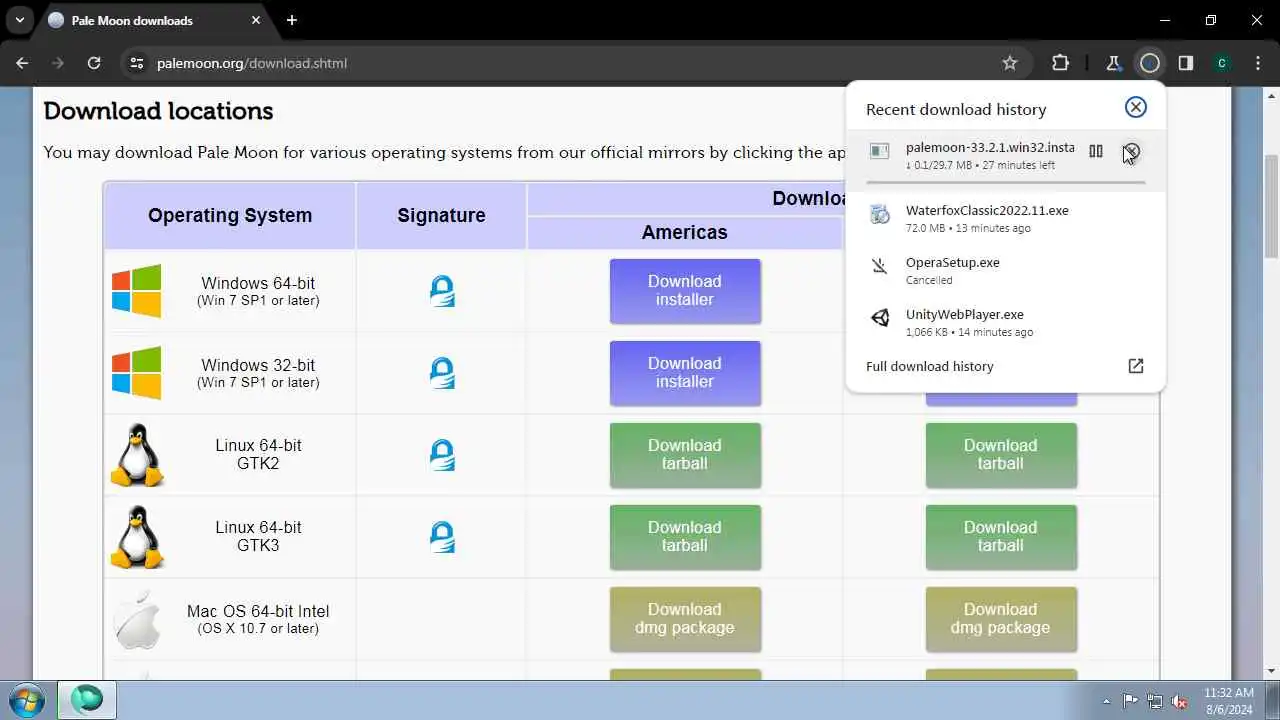The width and height of the screenshot is (1280, 720).
Task: View site information icon in address bar
Action: (137, 63)
